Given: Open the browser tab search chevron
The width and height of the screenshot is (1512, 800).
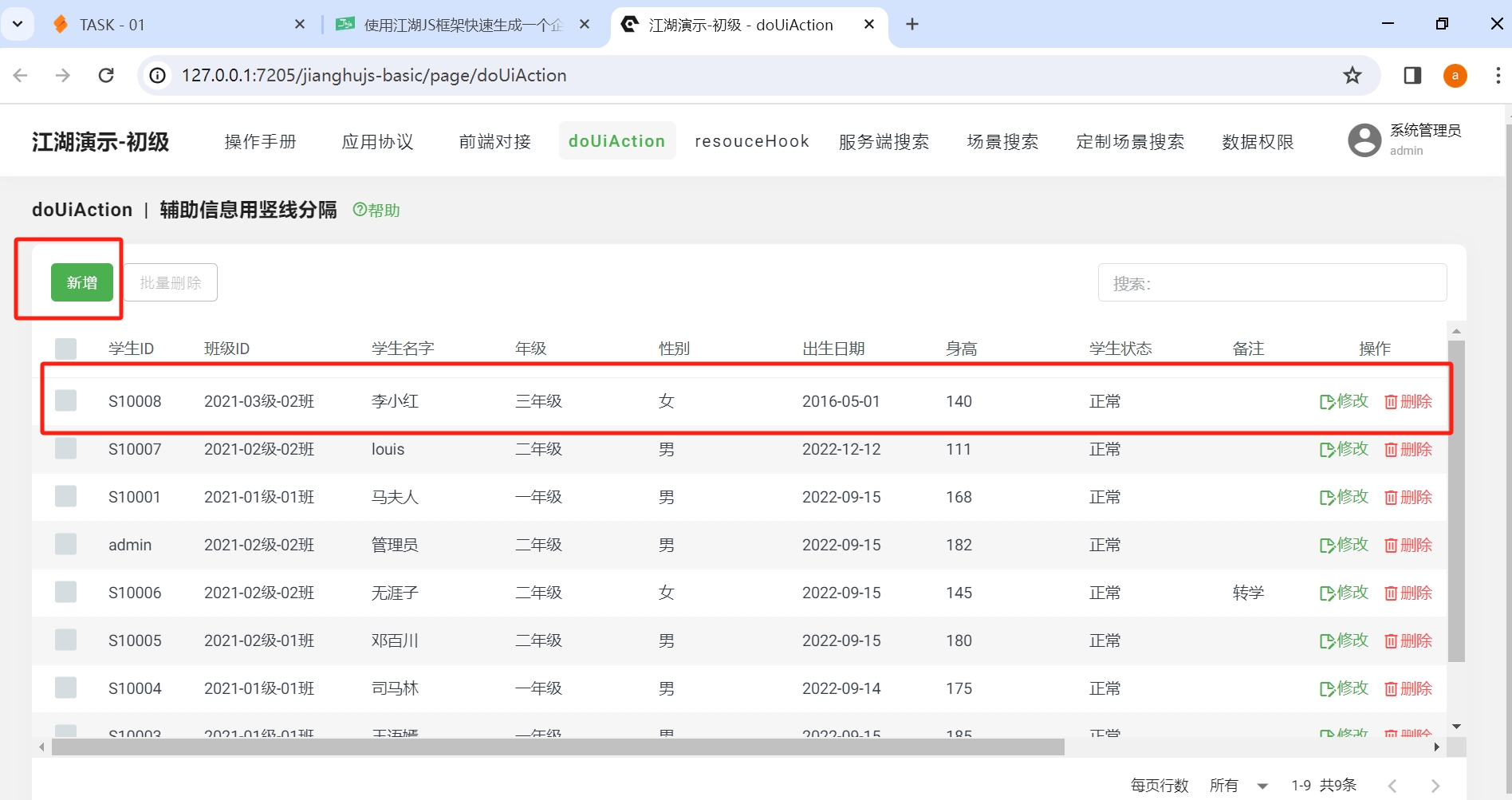Looking at the screenshot, I should coord(18,24).
